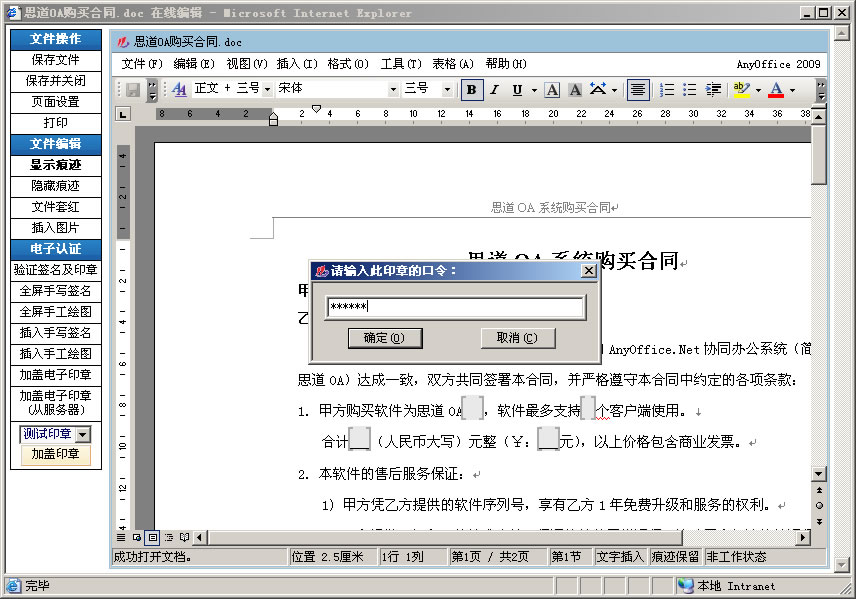Apply yellow text highlight color
This screenshot has height=599, width=856.
coord(741,90)
